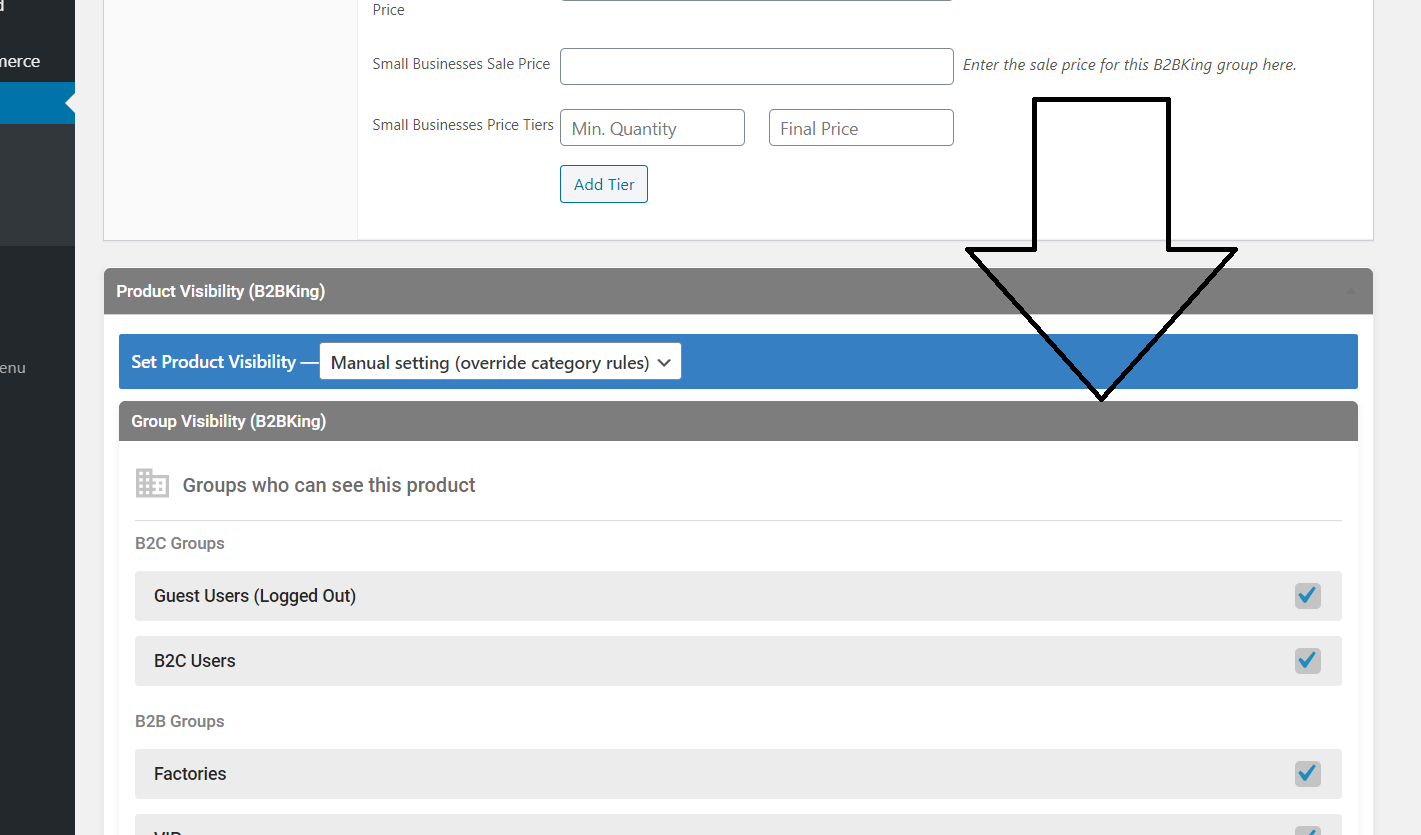Toggle the Guest Users (Logged Out) checkbox
Viewport: 1421px width, 835px height.
1307,596
